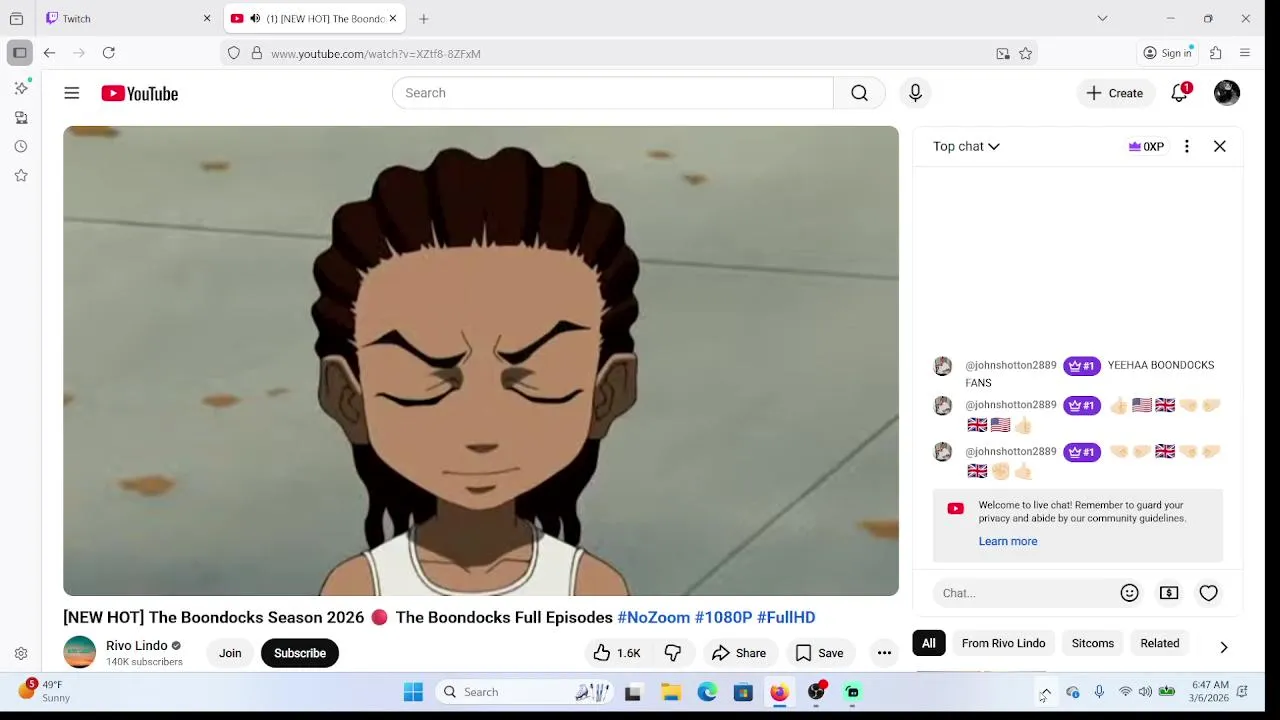This screenshot has height=720, width=1280.
Task: Open Windows Start menu
Action: (x=413, y=692)
